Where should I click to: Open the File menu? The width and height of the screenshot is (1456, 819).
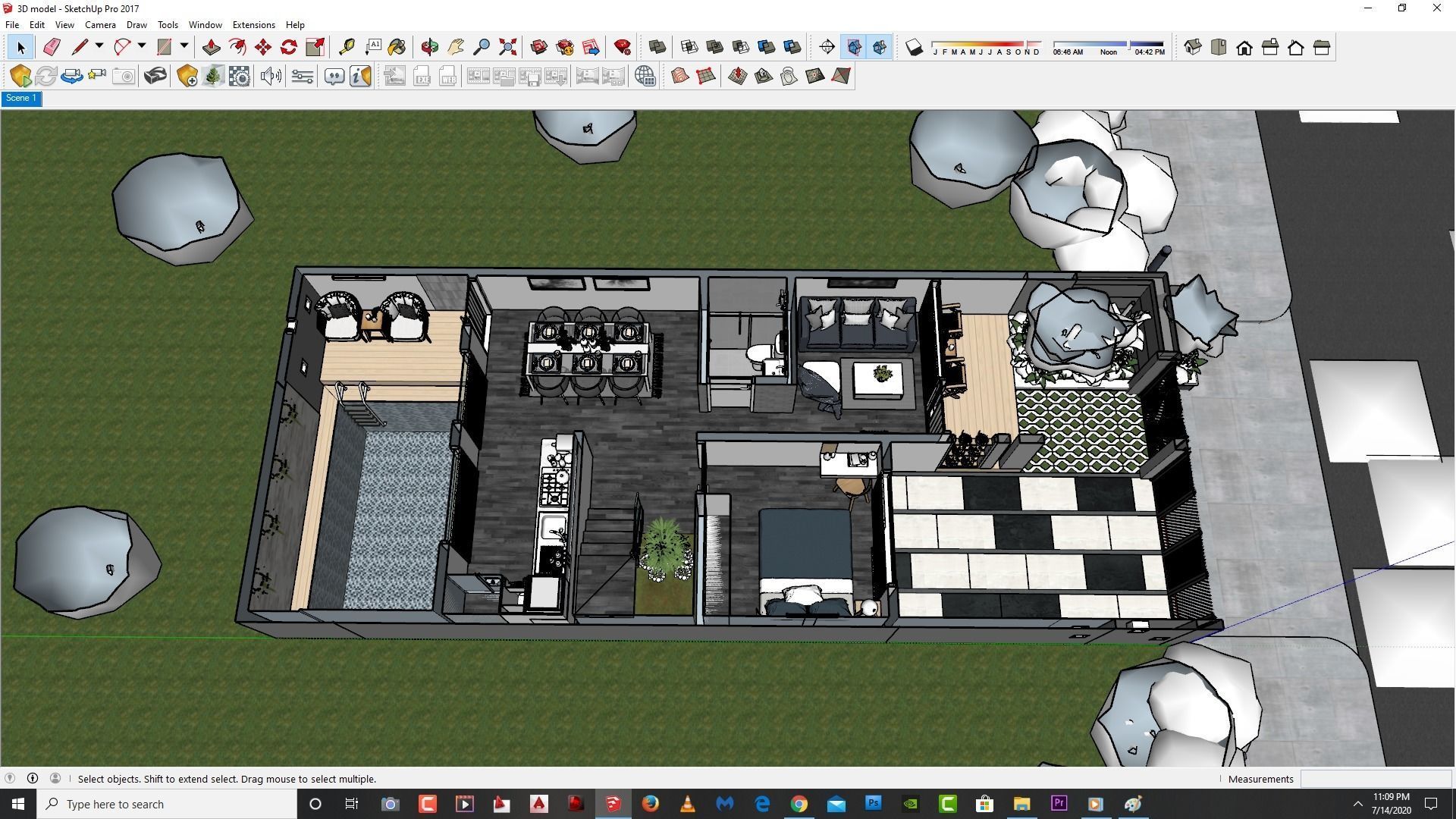[x=12, y=25]
